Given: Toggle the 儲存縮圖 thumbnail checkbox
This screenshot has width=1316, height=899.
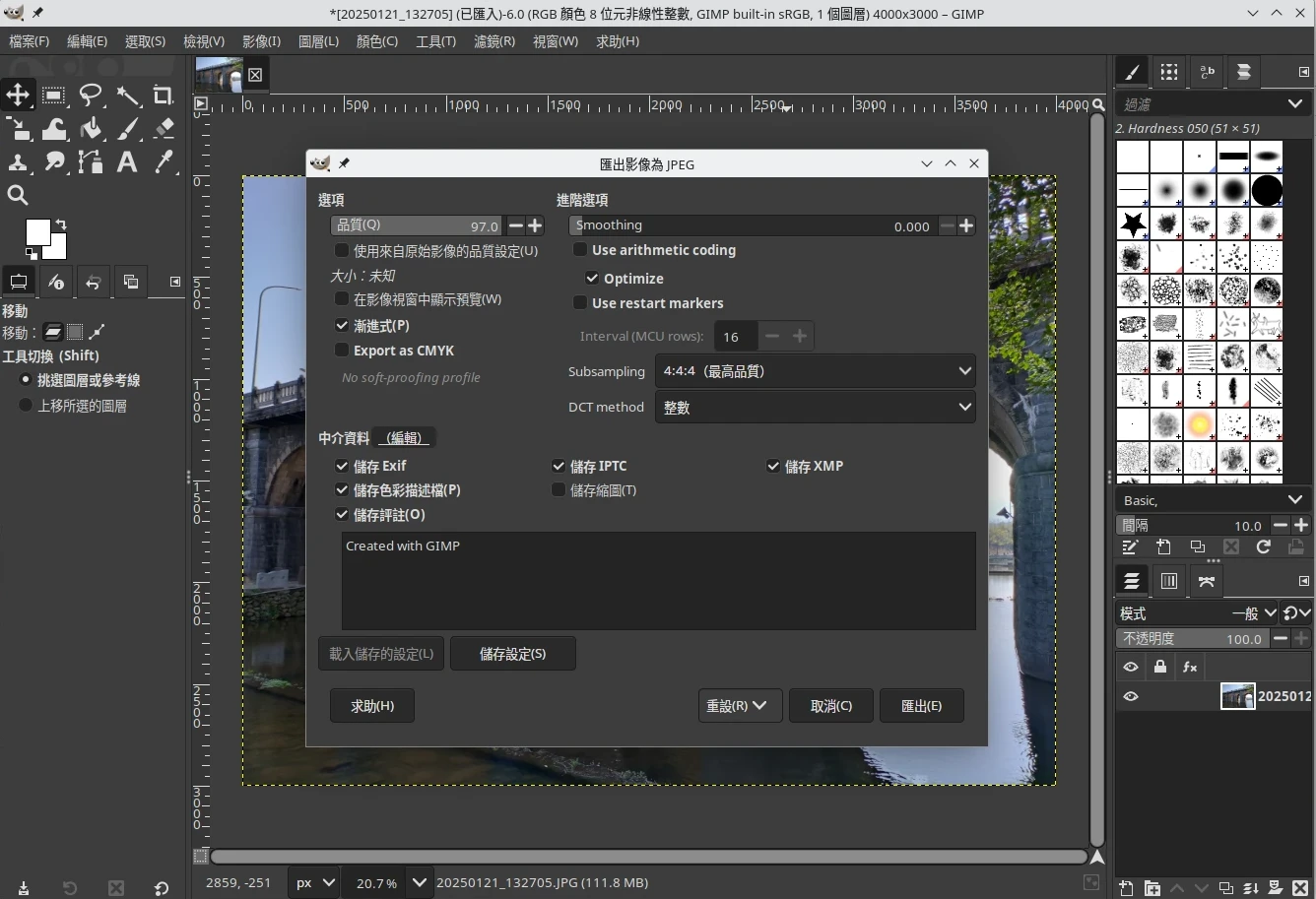Looking at the screenshot, I should 559,490.
